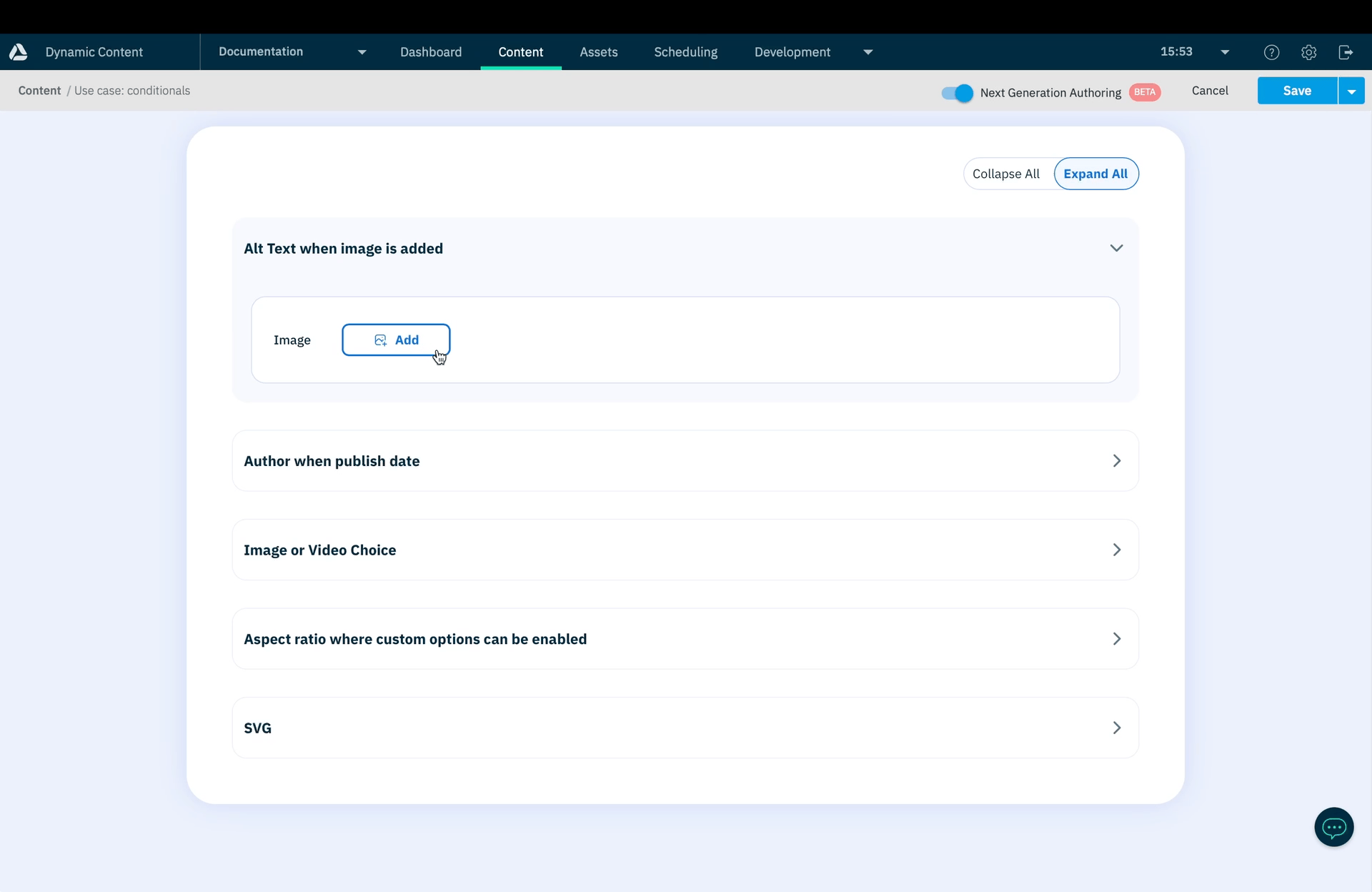Toggle Next Generation Authoring switch
This screenshot has width=1372, height=892.
pyautogui.click(x=957, y=93)
